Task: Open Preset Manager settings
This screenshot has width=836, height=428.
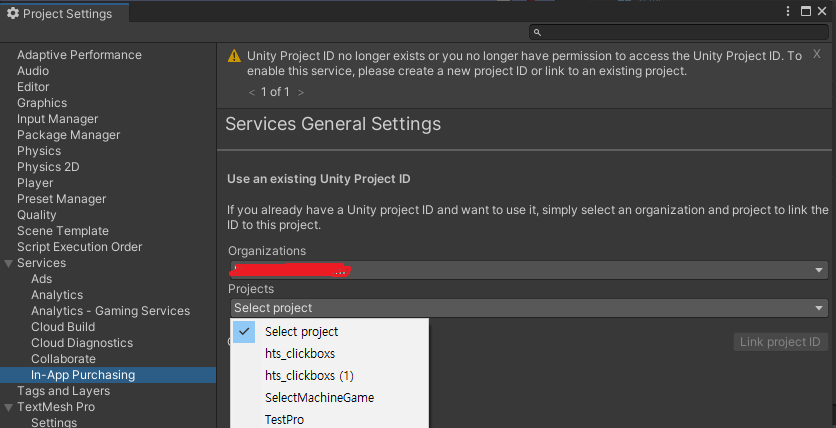Action: point(62,199)
